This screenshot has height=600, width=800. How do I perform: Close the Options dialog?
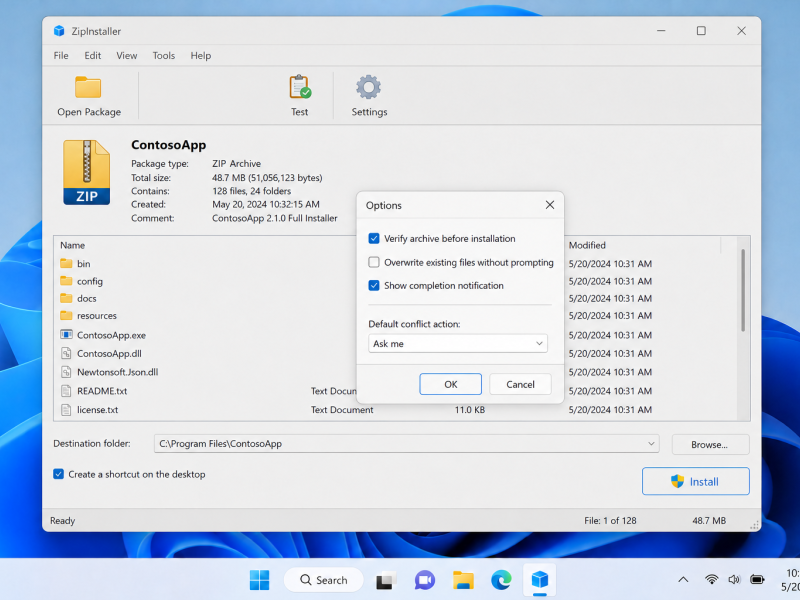(x=549, y=205)
